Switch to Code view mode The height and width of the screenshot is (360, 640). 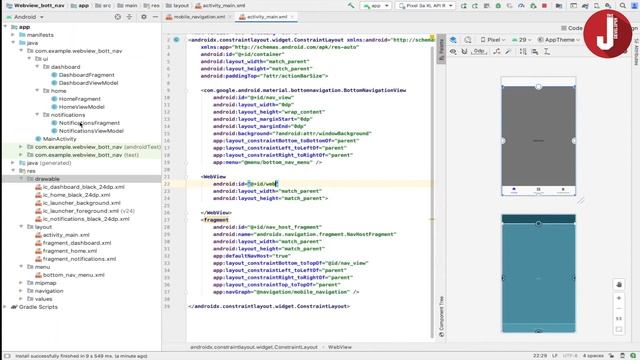[572, 28]
